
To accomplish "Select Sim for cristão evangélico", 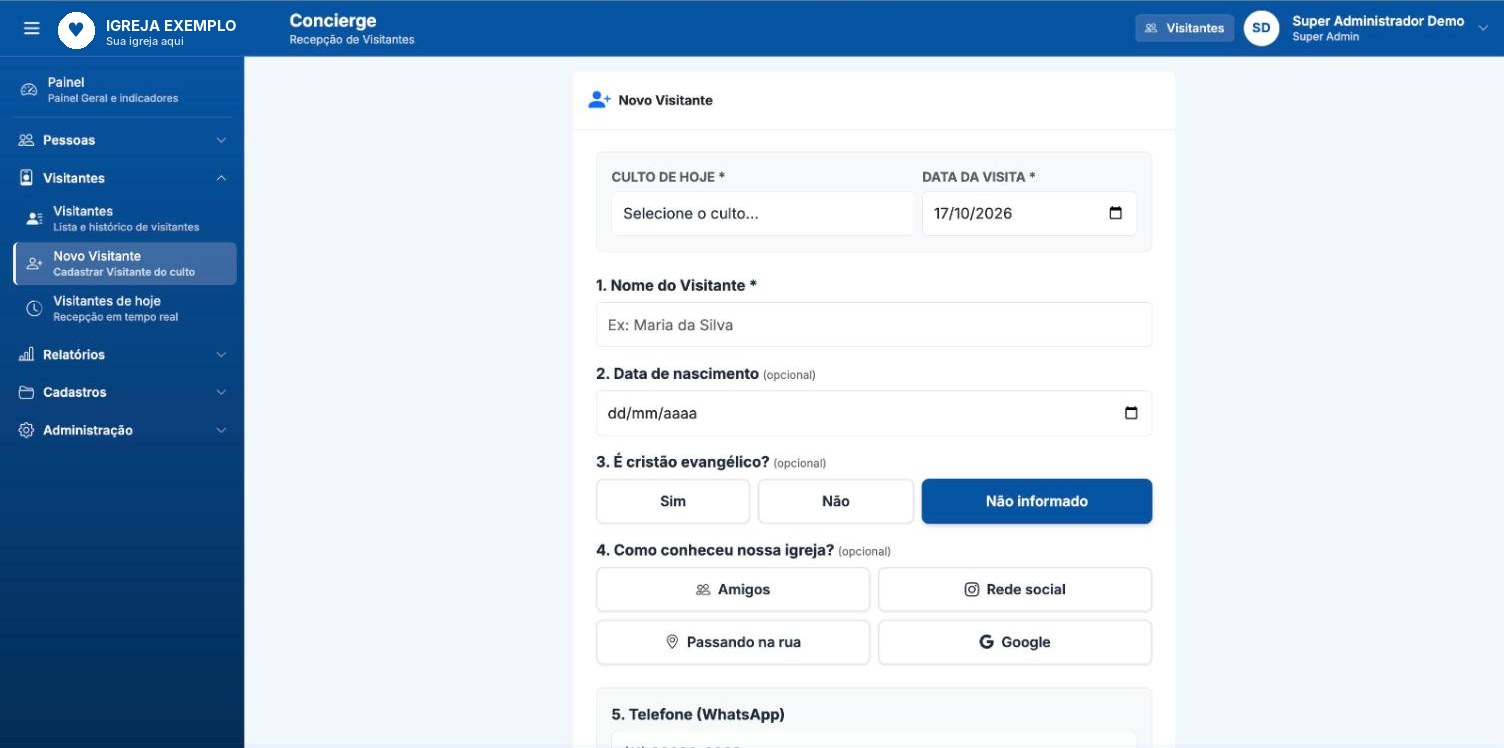I will click(673, 501).
